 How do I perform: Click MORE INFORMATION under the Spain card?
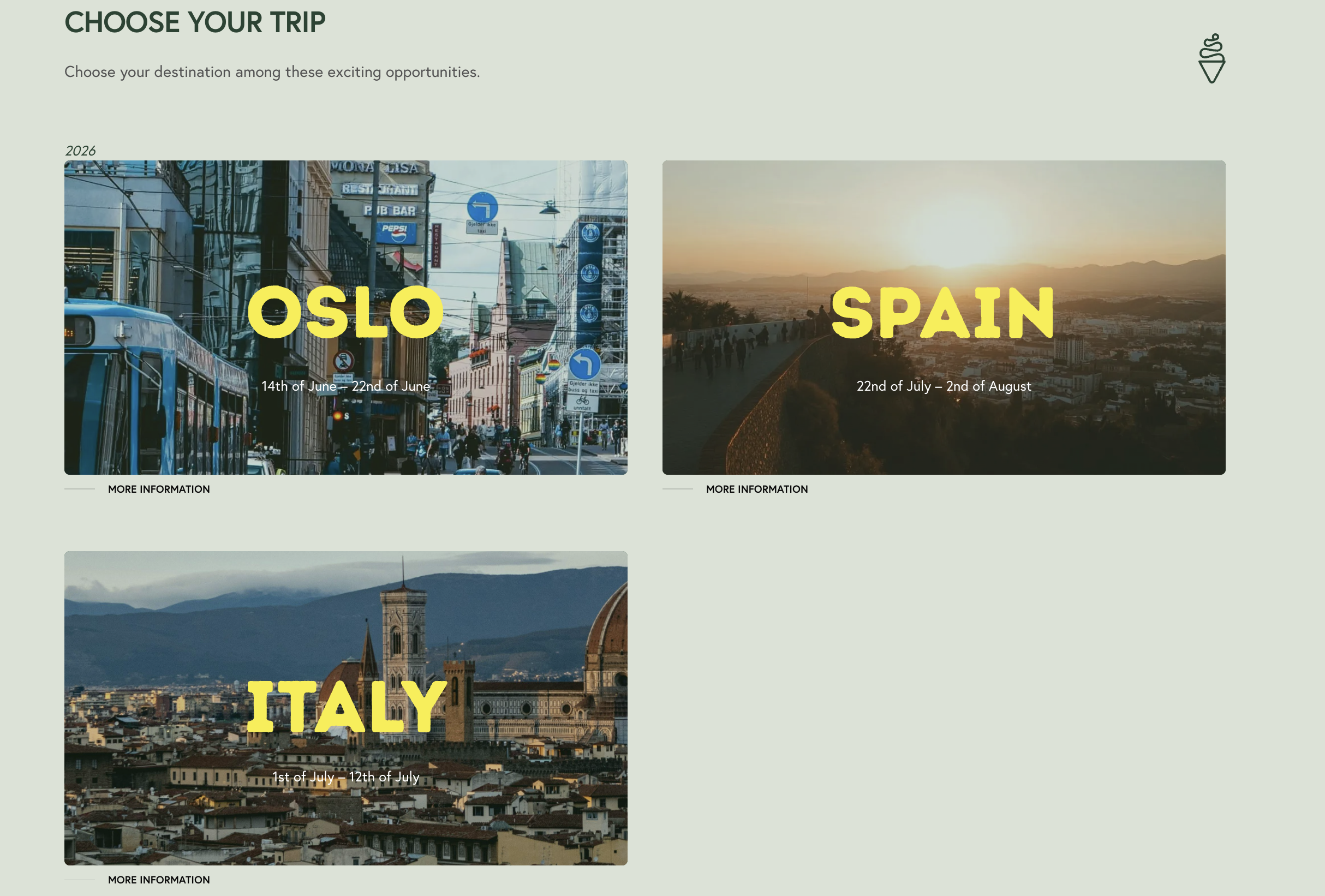coord(756,489)
